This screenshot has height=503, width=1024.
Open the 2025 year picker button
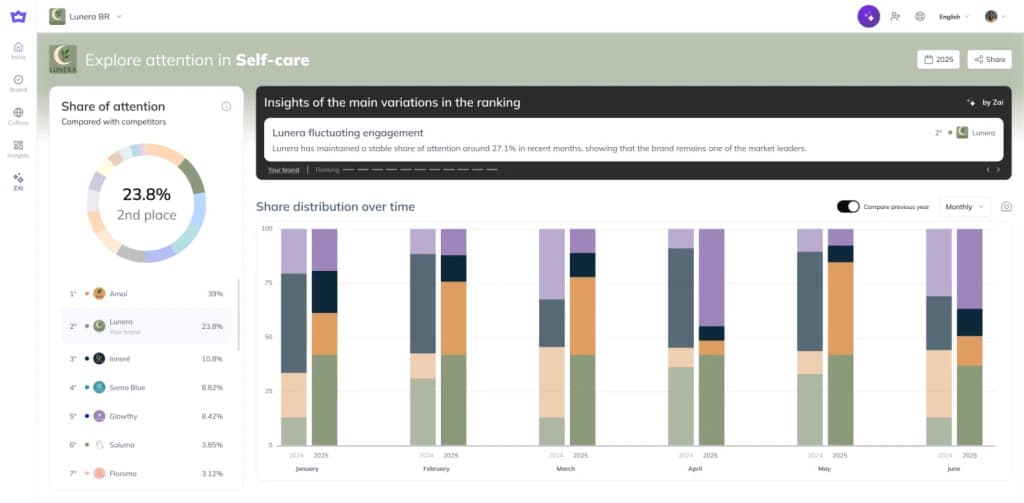coord(937,60)
